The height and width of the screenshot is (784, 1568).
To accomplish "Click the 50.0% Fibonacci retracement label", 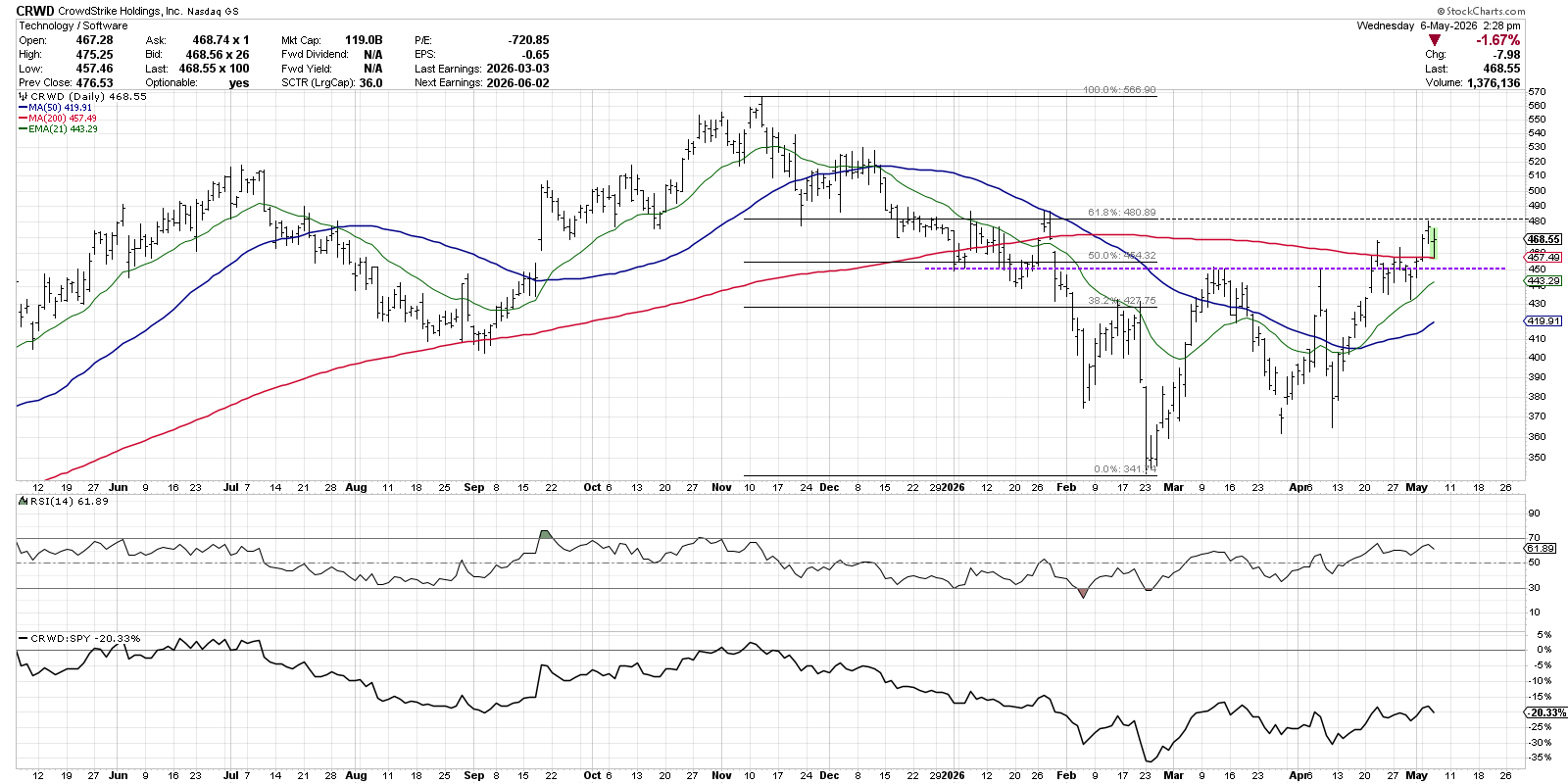I will [x=1122, y=256].
